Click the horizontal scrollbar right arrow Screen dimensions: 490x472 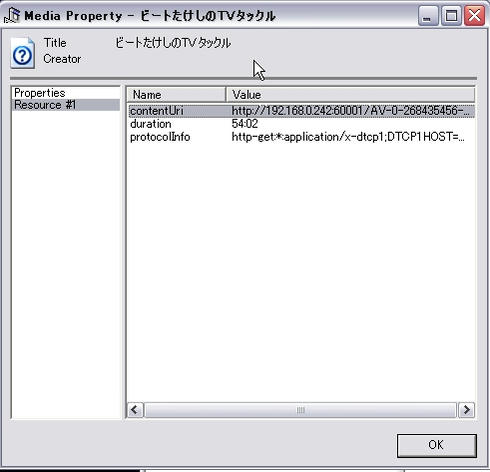tap(466, 410)
